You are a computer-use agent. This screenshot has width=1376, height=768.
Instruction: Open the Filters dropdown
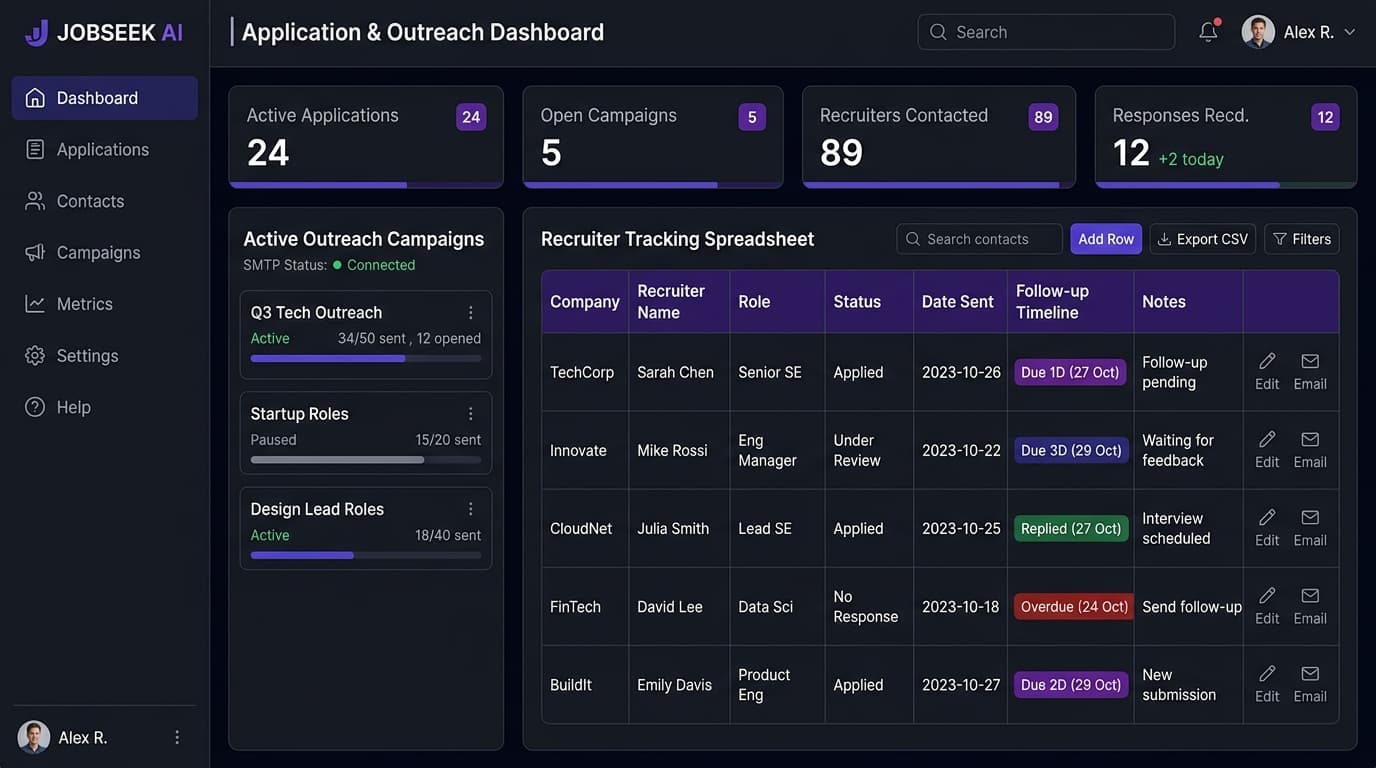click(1302, 239)
